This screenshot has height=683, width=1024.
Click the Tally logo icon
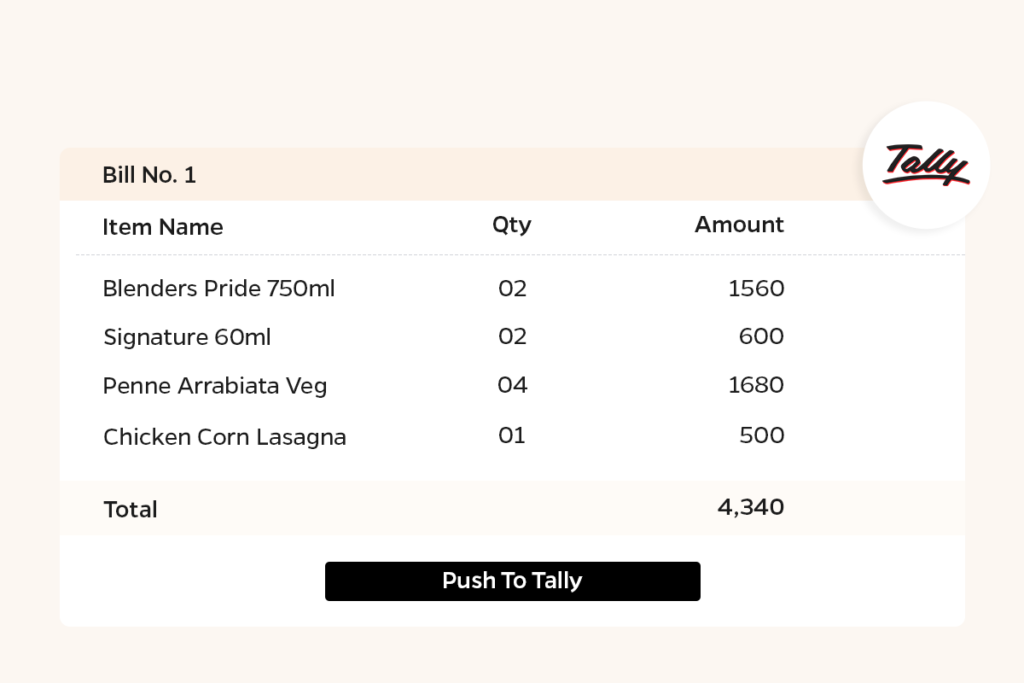[x=926, y=166]
